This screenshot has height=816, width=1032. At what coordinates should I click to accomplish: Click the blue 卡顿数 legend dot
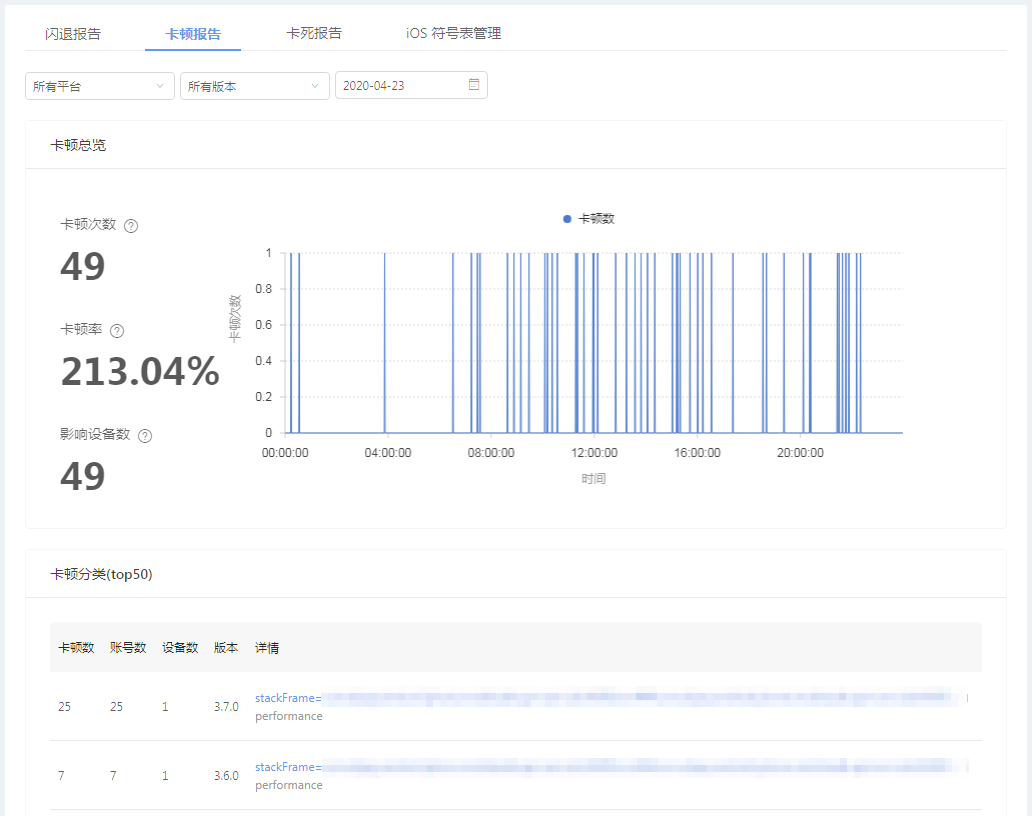click(x=567, y=218)
